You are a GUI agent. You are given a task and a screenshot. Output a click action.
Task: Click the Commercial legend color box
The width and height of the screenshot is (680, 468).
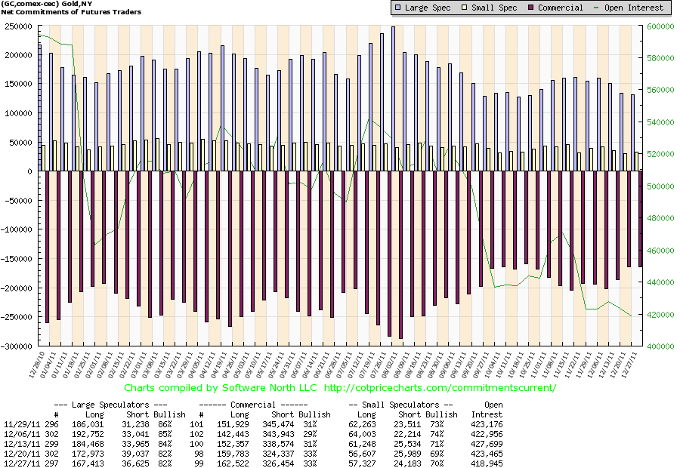pos(531,8)
